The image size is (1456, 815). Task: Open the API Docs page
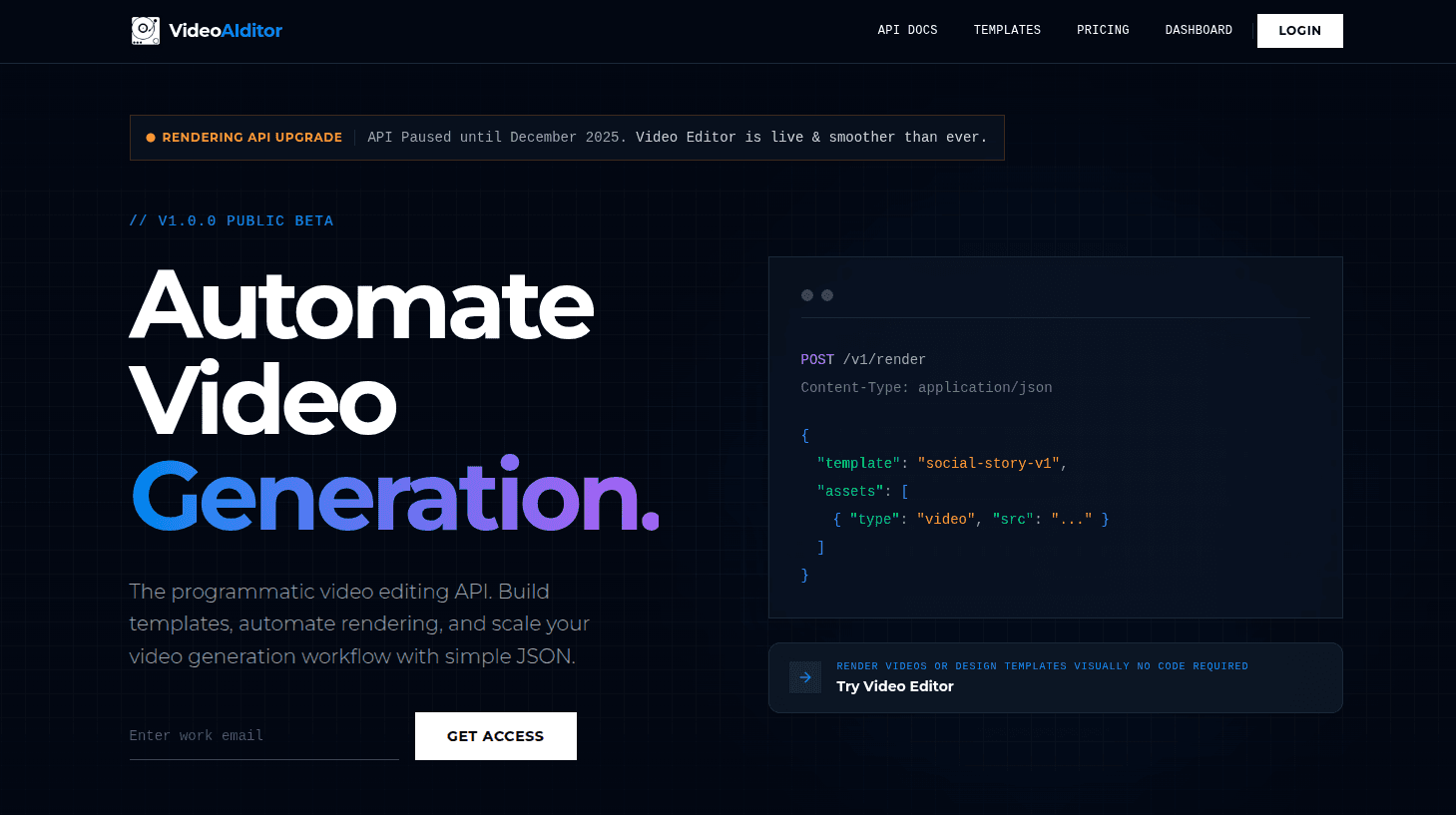coord(907,30)
